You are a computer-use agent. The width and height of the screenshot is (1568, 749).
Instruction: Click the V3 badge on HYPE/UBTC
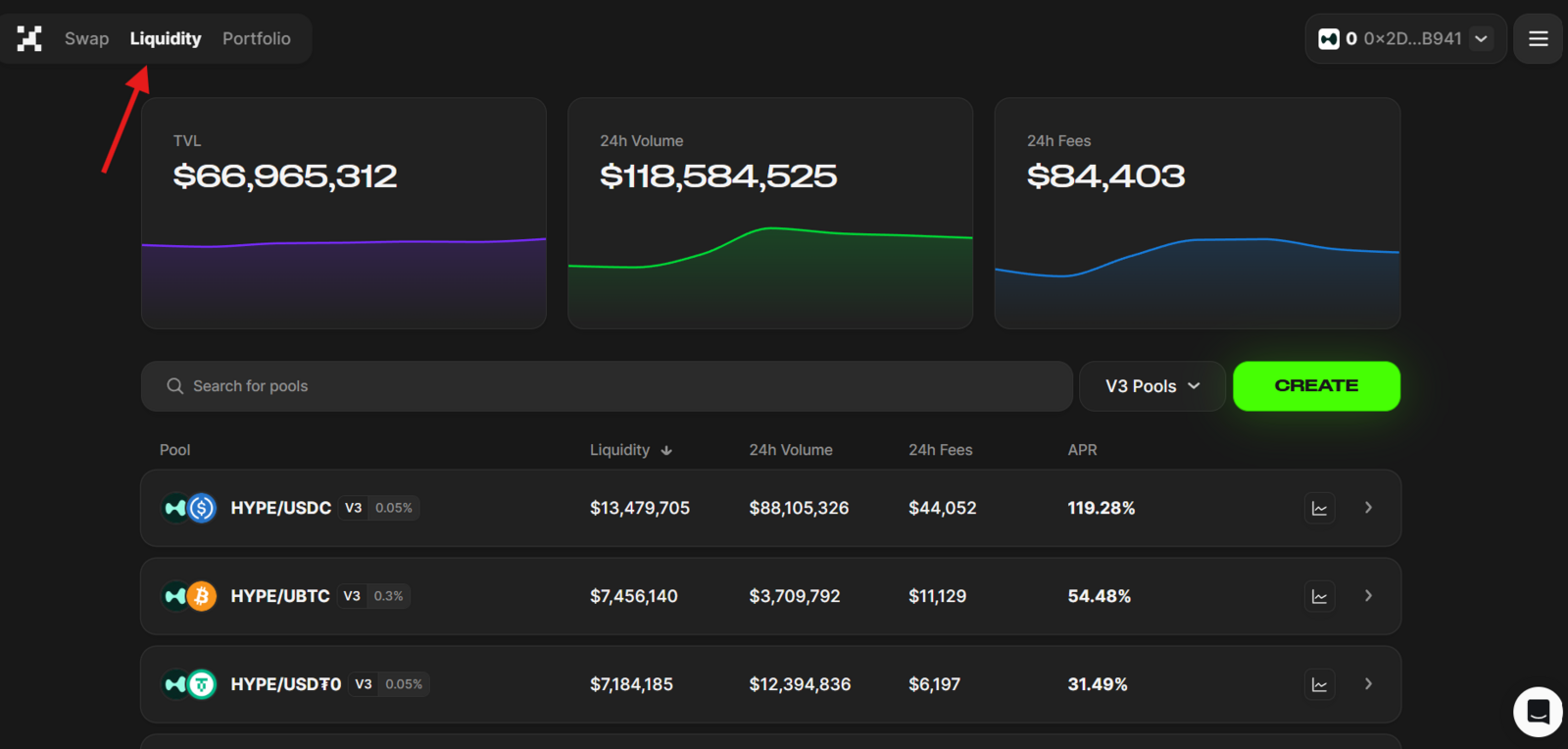click(x=352, y=596)
